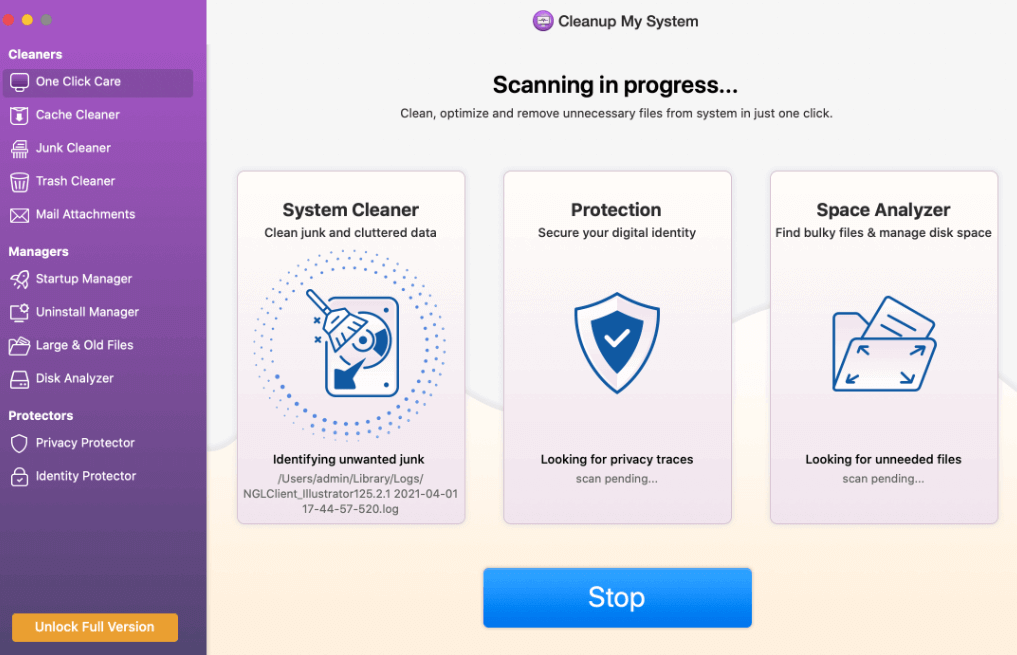
Task: Click the Cache Cleaner sidebar icon
Action: pyautogui.click(x=19, y=115)
